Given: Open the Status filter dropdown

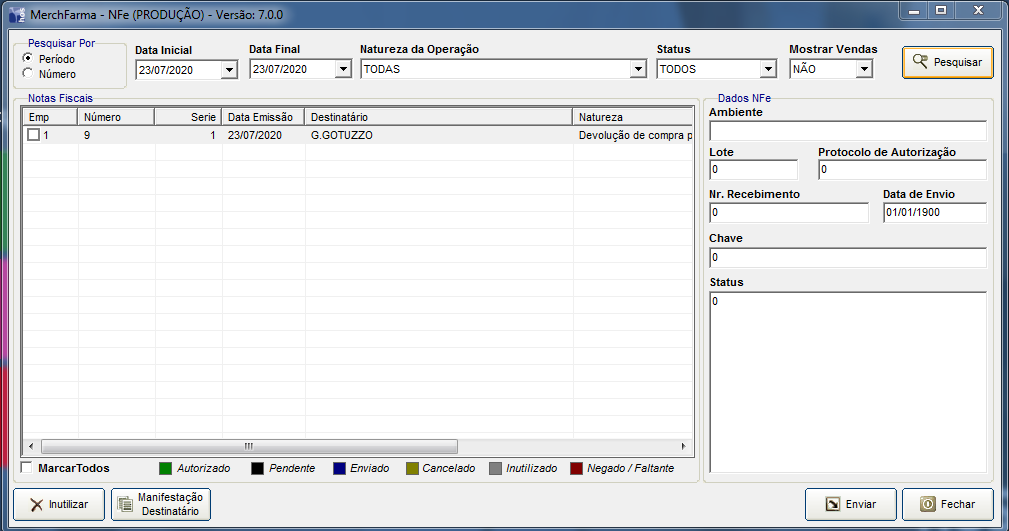Looking at the screenshot, I should coord(767,70).
